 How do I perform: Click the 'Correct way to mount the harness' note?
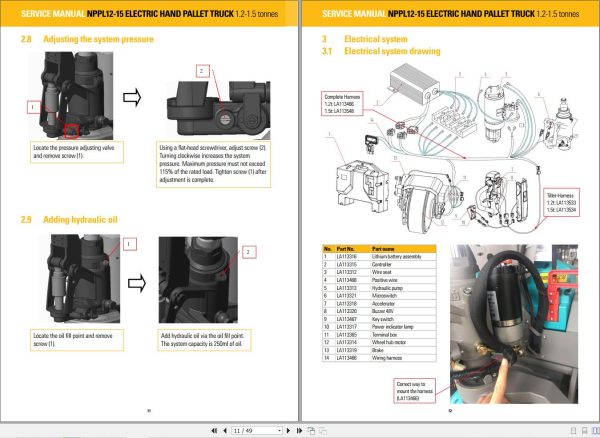(414, 391)
